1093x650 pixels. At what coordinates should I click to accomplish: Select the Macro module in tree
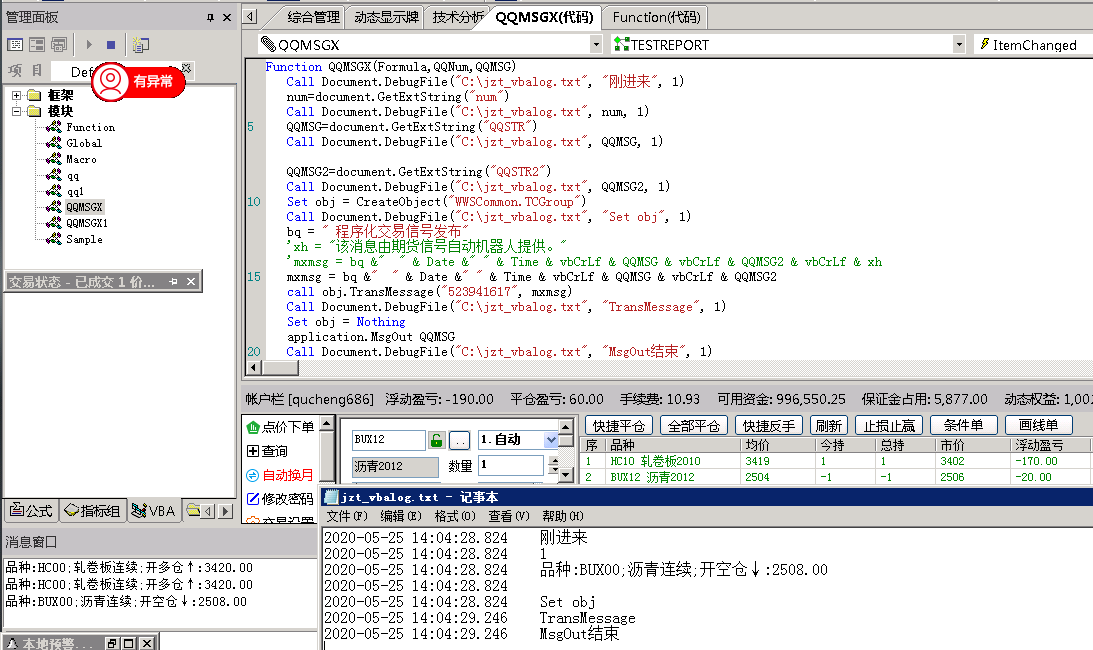click(x=81, y=159)
